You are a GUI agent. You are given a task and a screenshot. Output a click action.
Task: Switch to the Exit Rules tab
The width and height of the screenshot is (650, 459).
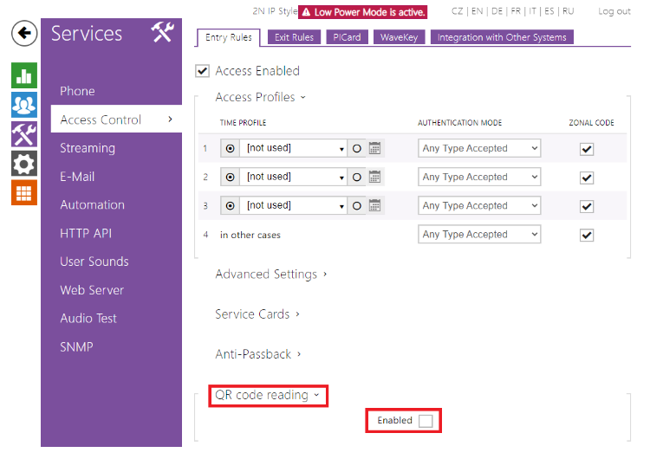[293, 38]
